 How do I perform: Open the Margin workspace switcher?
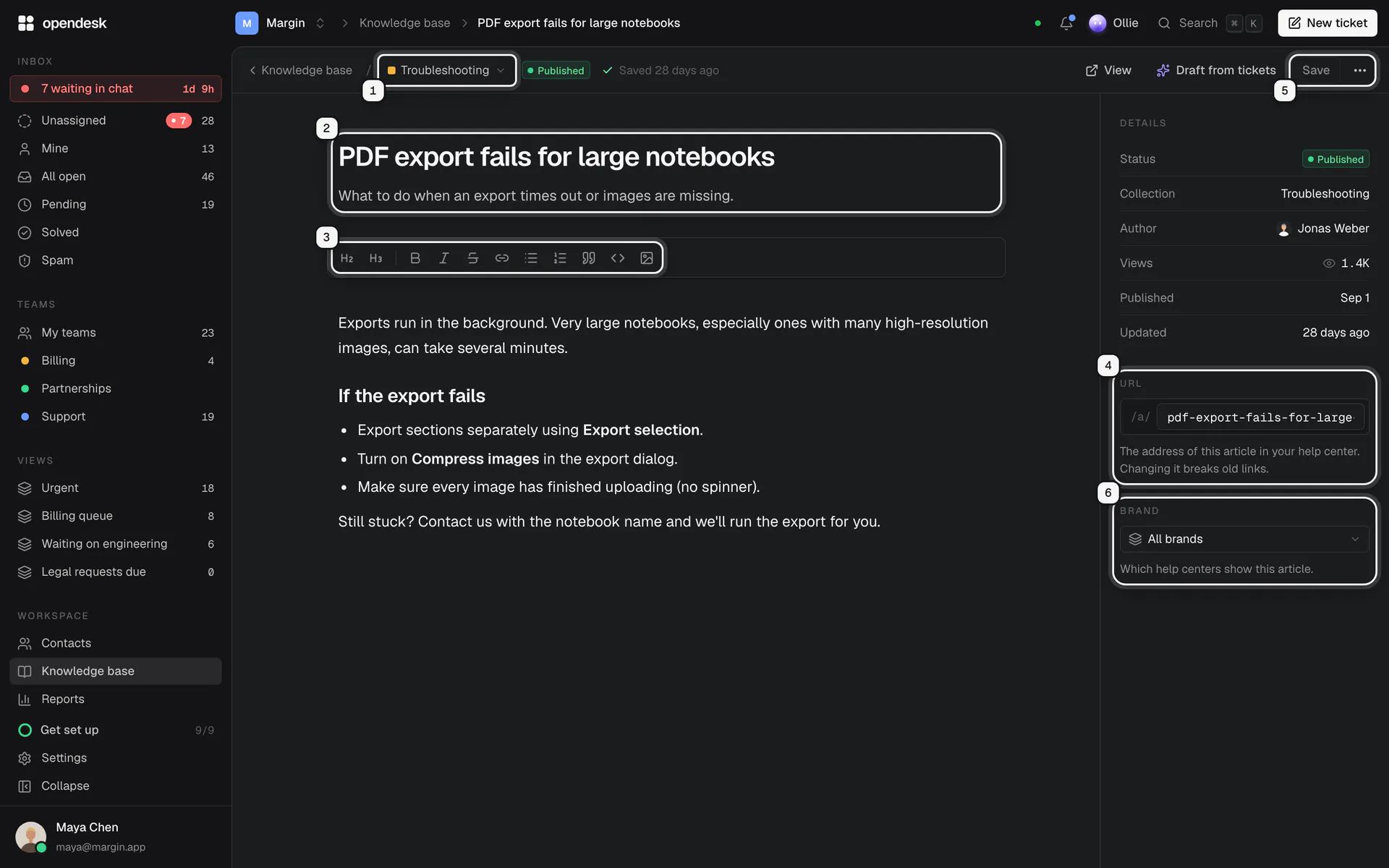click(281, 23)
